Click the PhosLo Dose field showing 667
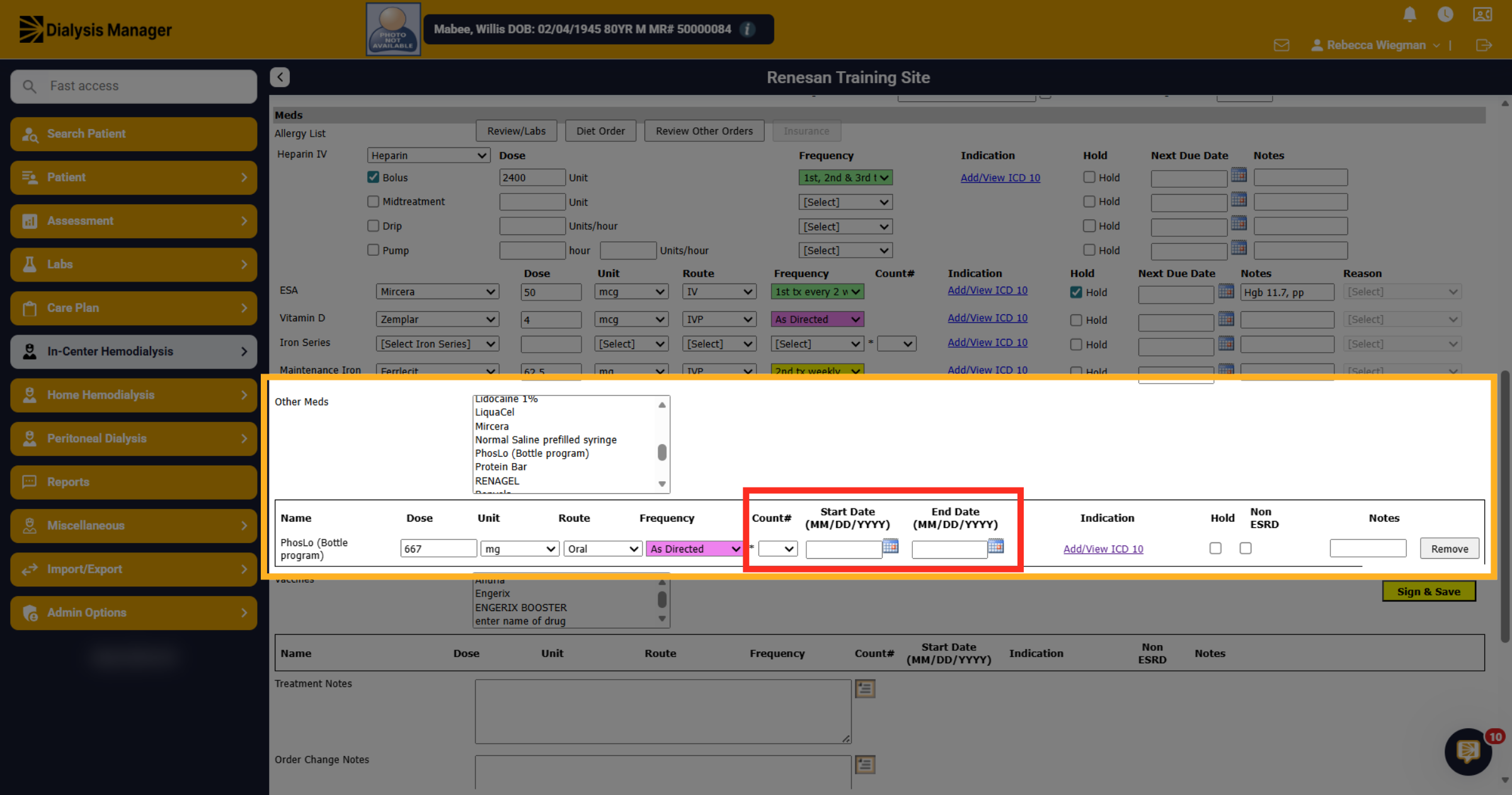The image size is (1512, 795). click(x=438, y=549)
